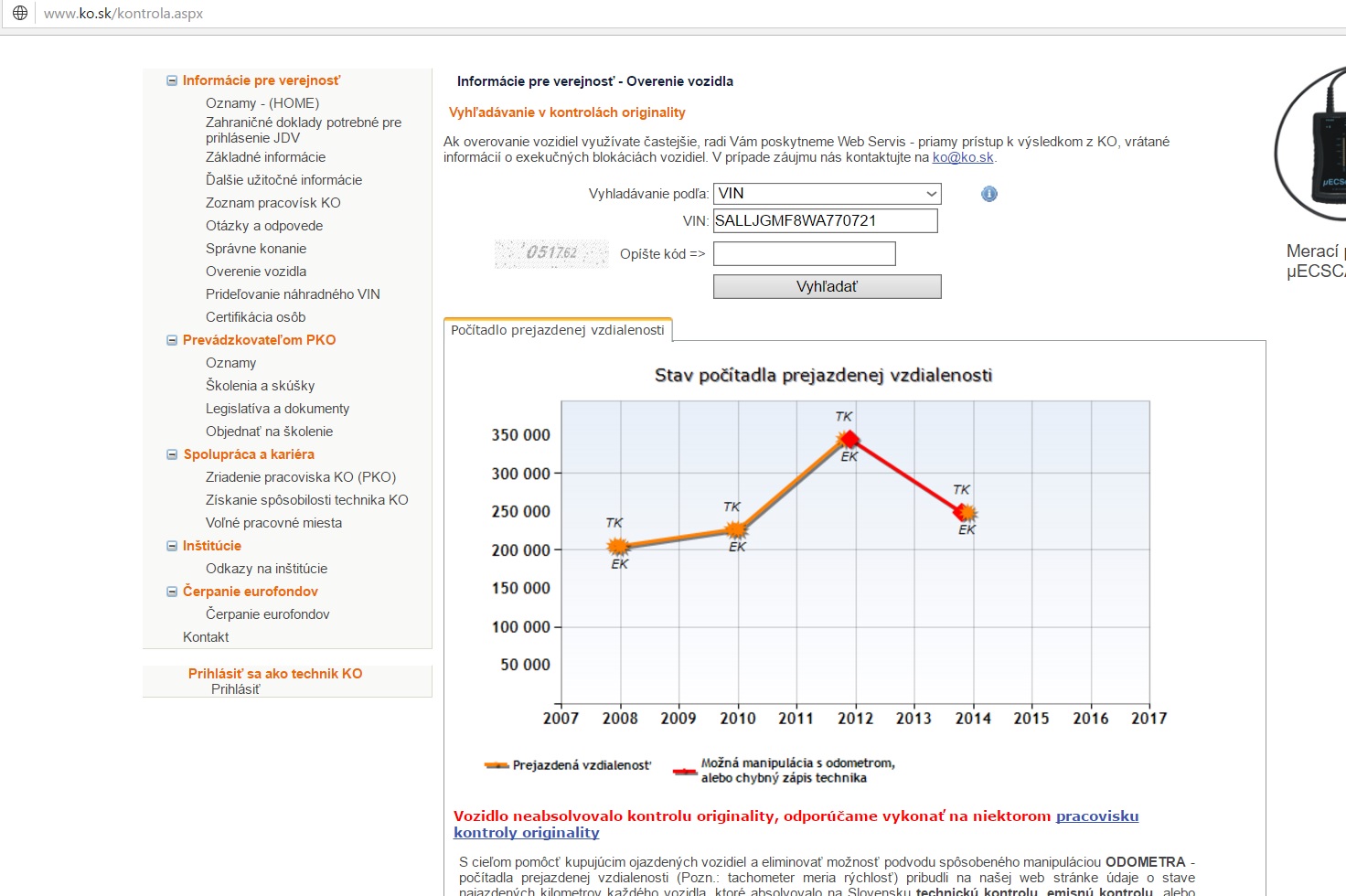This screenshot has width=1346, height=896.
Task: Open the Vyhľadávanie podľa VIN dropdown
Action: click(827, 194)
